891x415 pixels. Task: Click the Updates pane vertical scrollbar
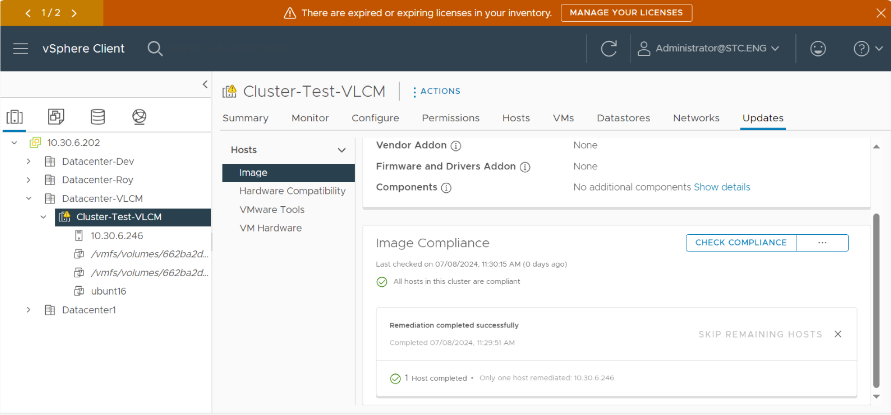(x=876, y=298)
